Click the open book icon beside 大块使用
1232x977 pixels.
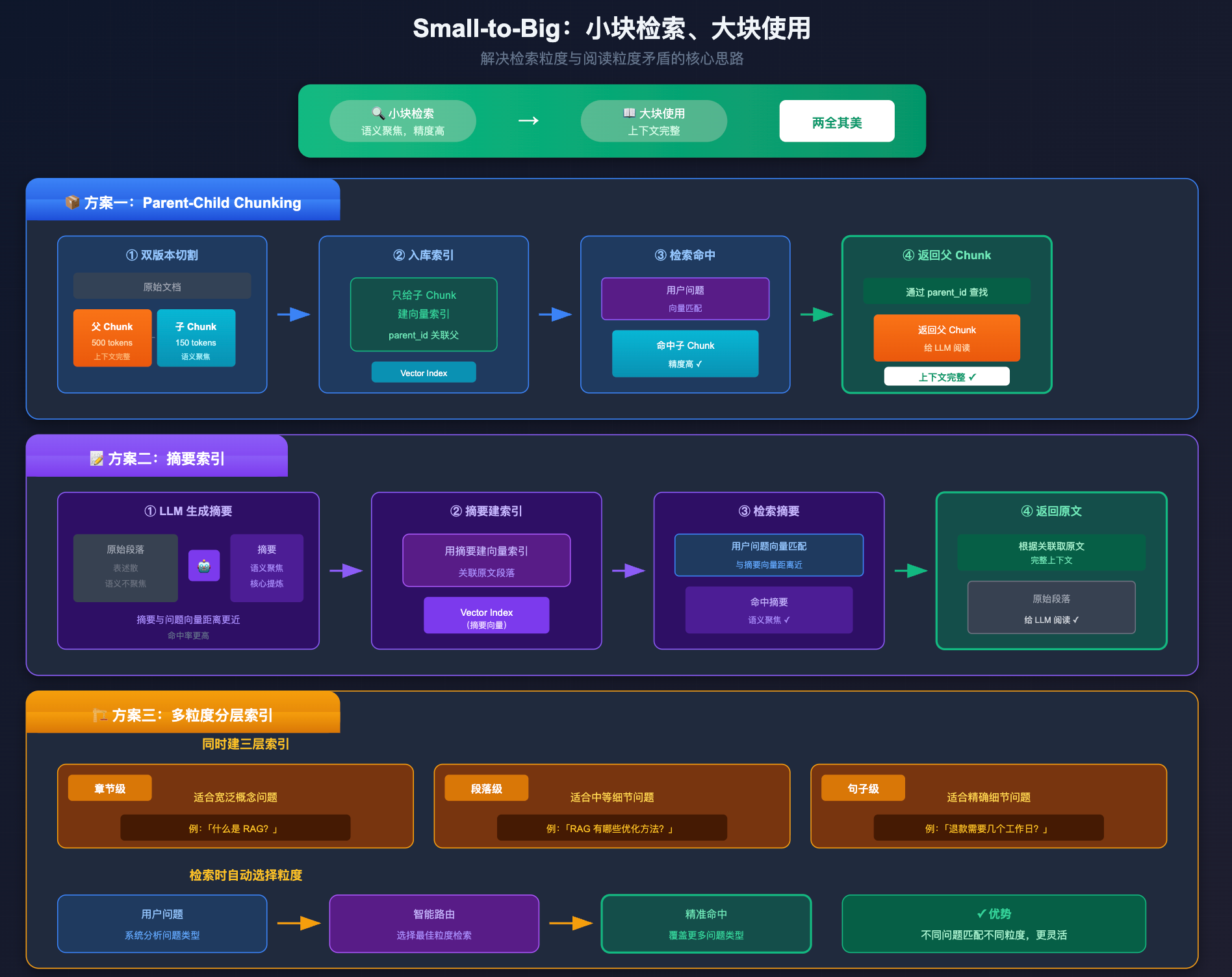tap(629, 113)
